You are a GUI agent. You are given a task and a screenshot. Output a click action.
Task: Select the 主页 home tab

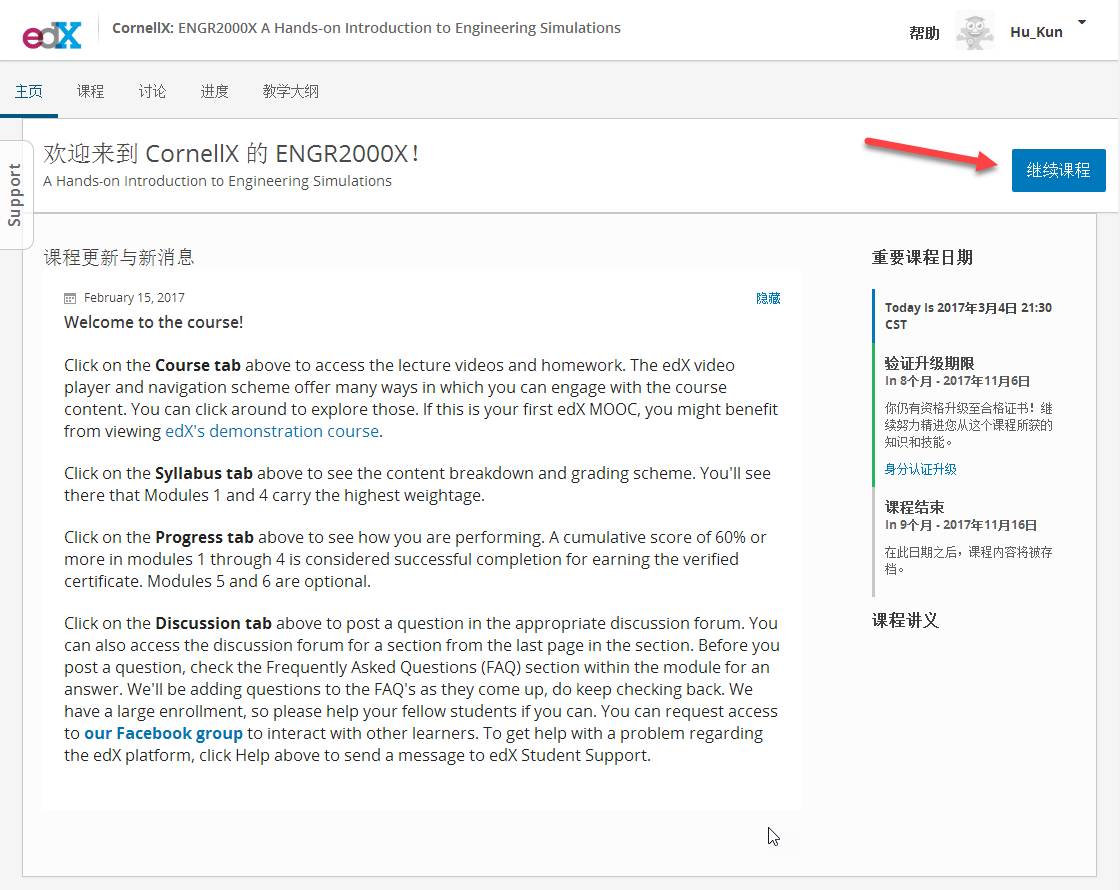(x=29, y=91)
